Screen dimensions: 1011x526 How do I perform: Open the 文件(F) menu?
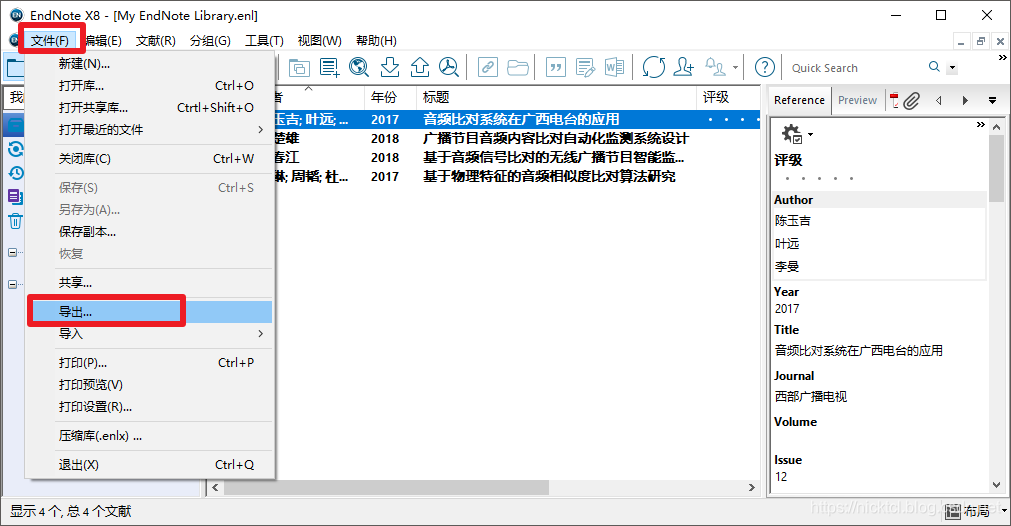click(x=50, y=40)
